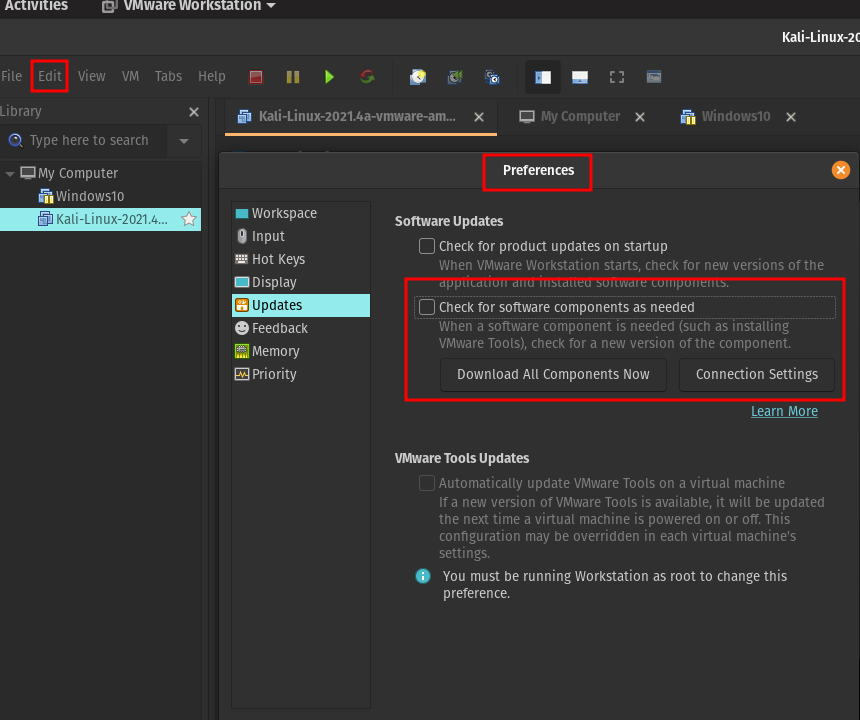Enable Check for product updates on startup

(427, 246)
